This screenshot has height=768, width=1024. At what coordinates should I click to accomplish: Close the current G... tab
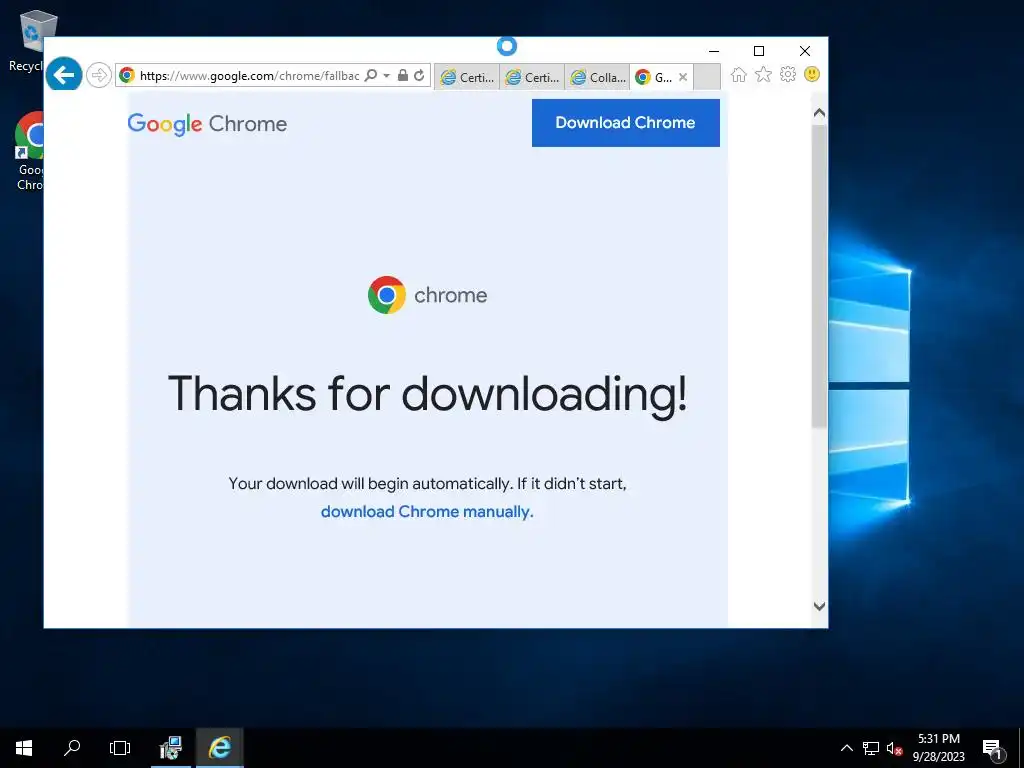[683, 77]
